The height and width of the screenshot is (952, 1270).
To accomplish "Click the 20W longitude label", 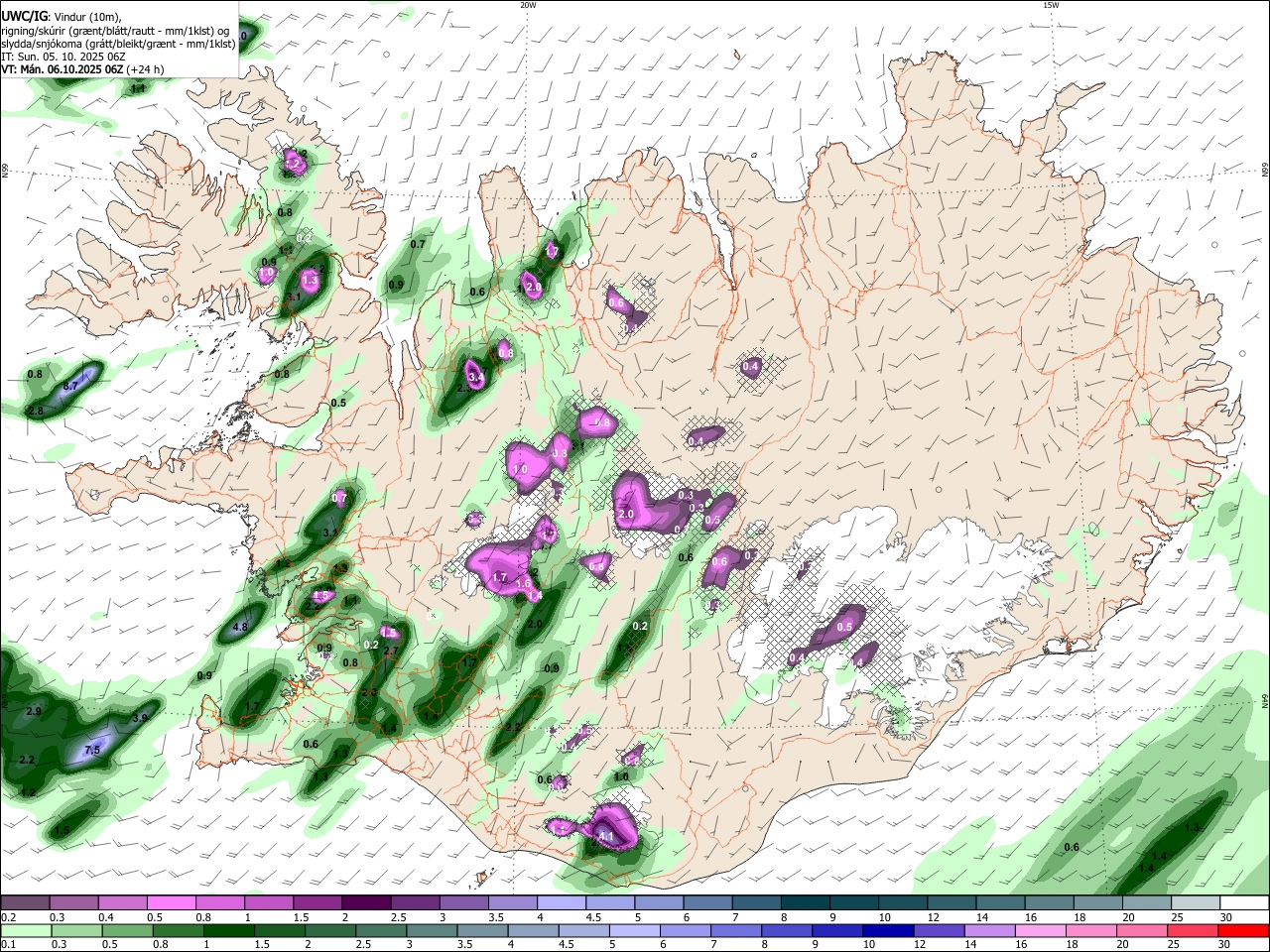I will tap(528, 5).
